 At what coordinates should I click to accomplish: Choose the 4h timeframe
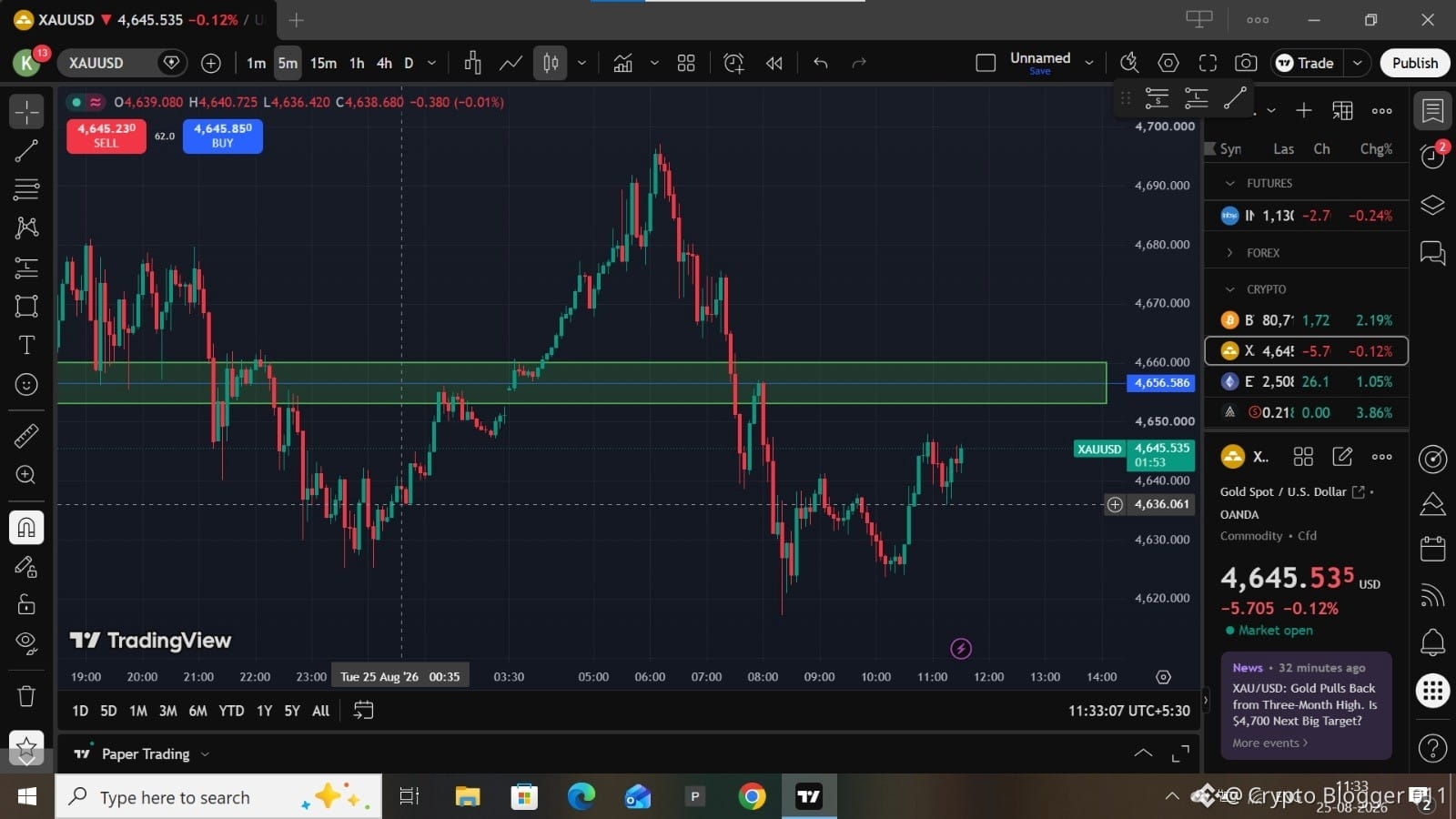(385, 63)
